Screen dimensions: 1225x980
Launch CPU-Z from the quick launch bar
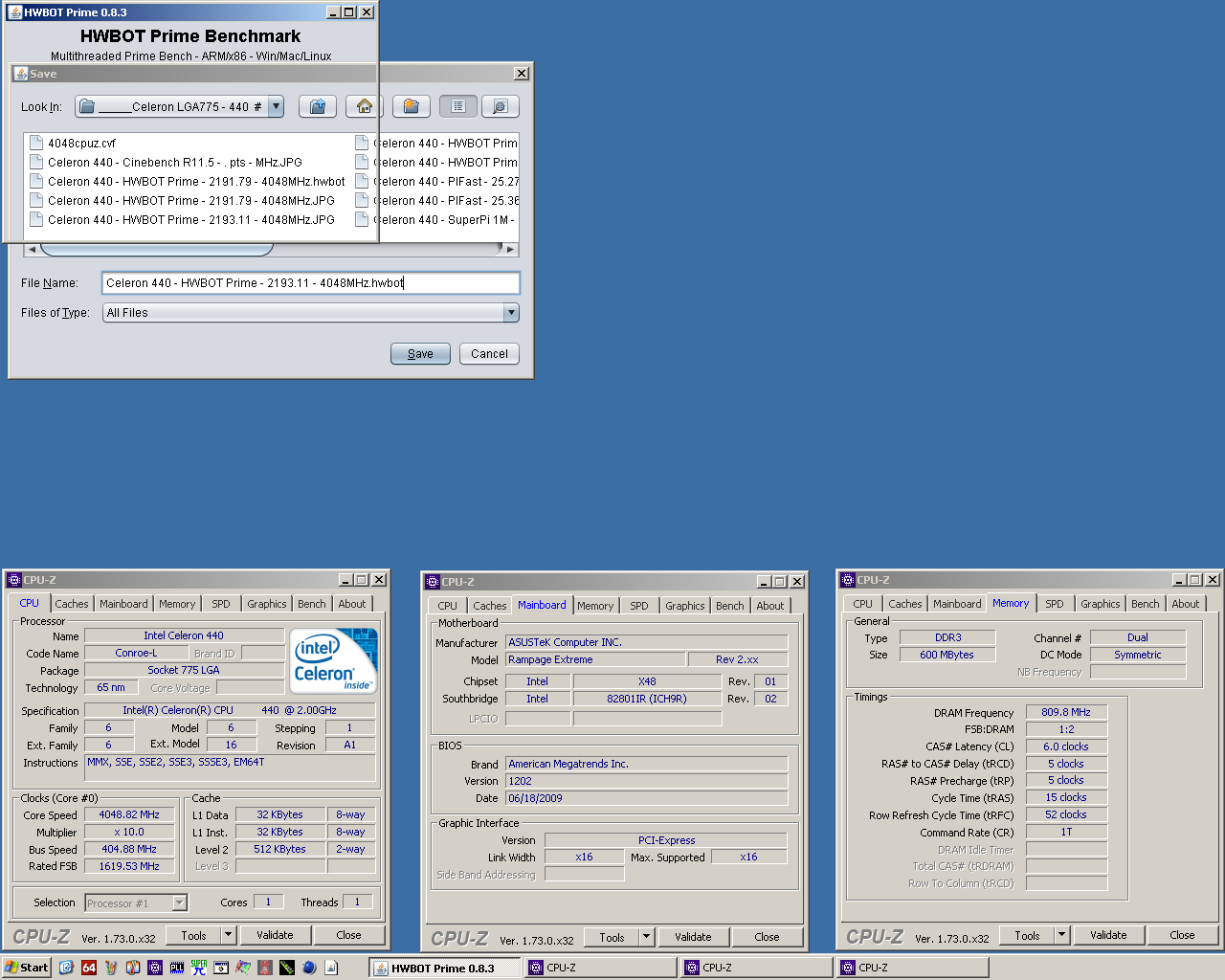155,968
